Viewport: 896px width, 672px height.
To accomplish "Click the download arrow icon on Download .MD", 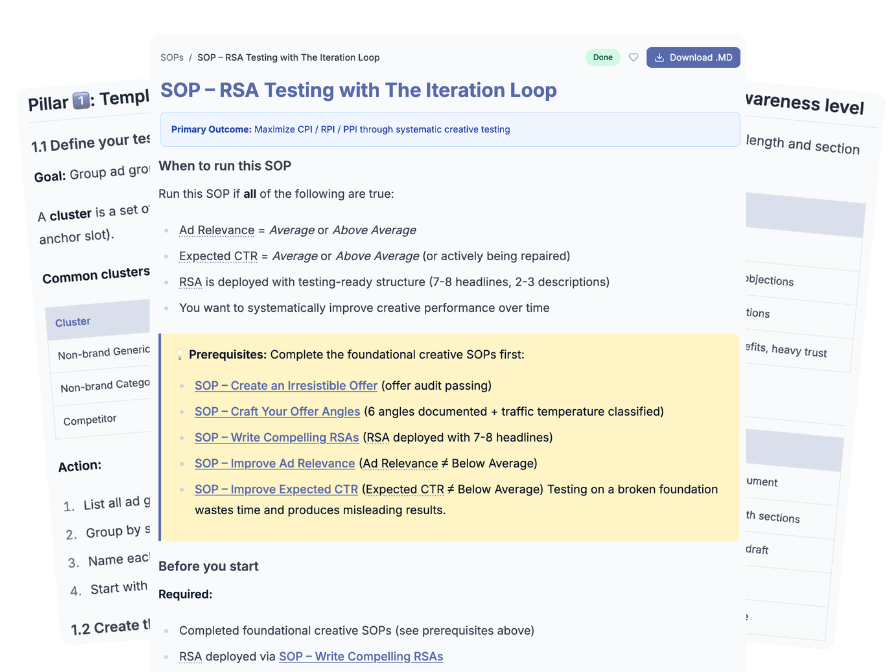I will point(658,57).
